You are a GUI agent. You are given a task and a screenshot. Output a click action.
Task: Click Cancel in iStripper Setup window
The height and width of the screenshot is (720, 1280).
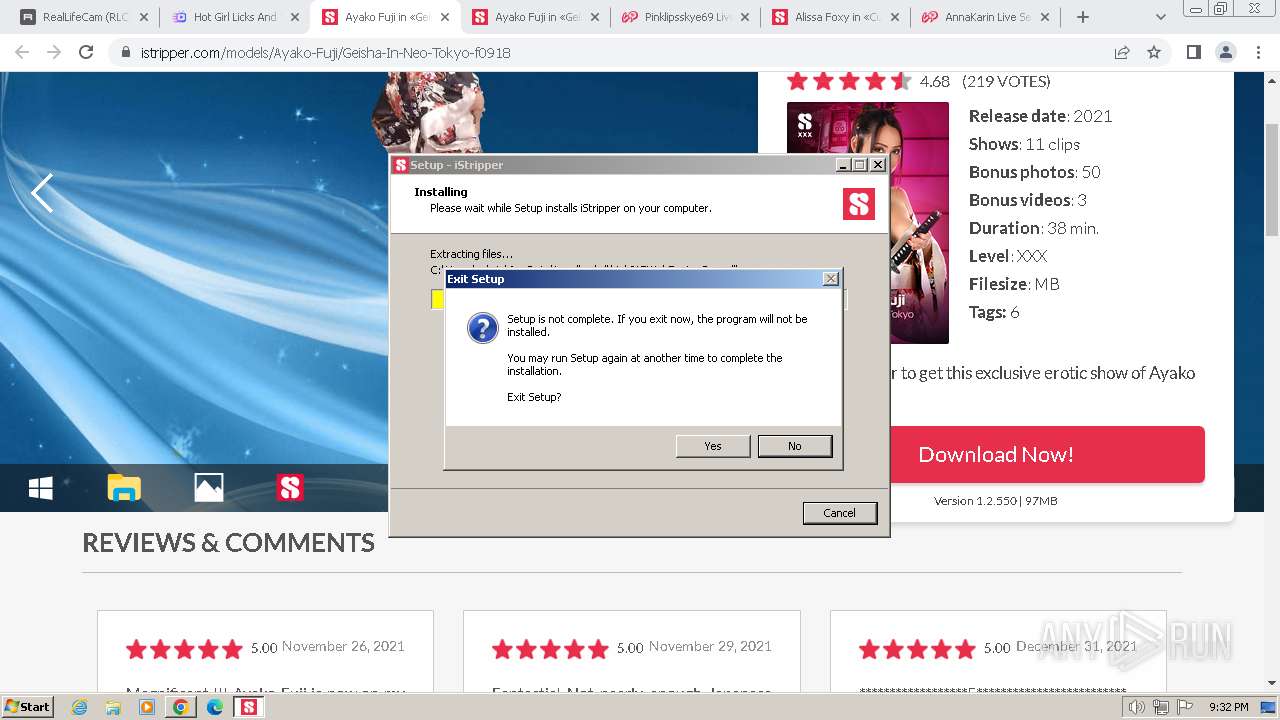pos(840,513)
